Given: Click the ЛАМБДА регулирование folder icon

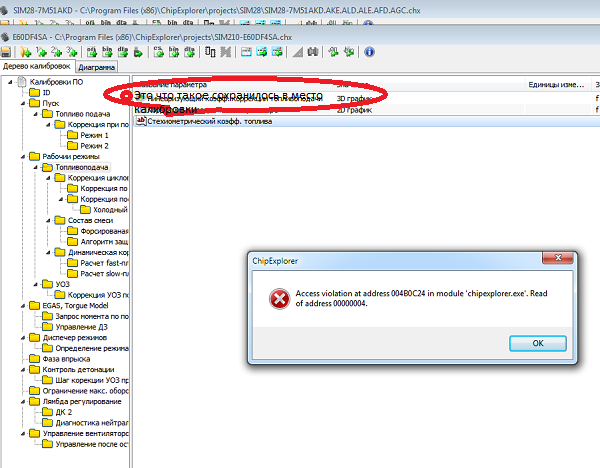Looking at the screenshot, I should (x=33, y=399).
